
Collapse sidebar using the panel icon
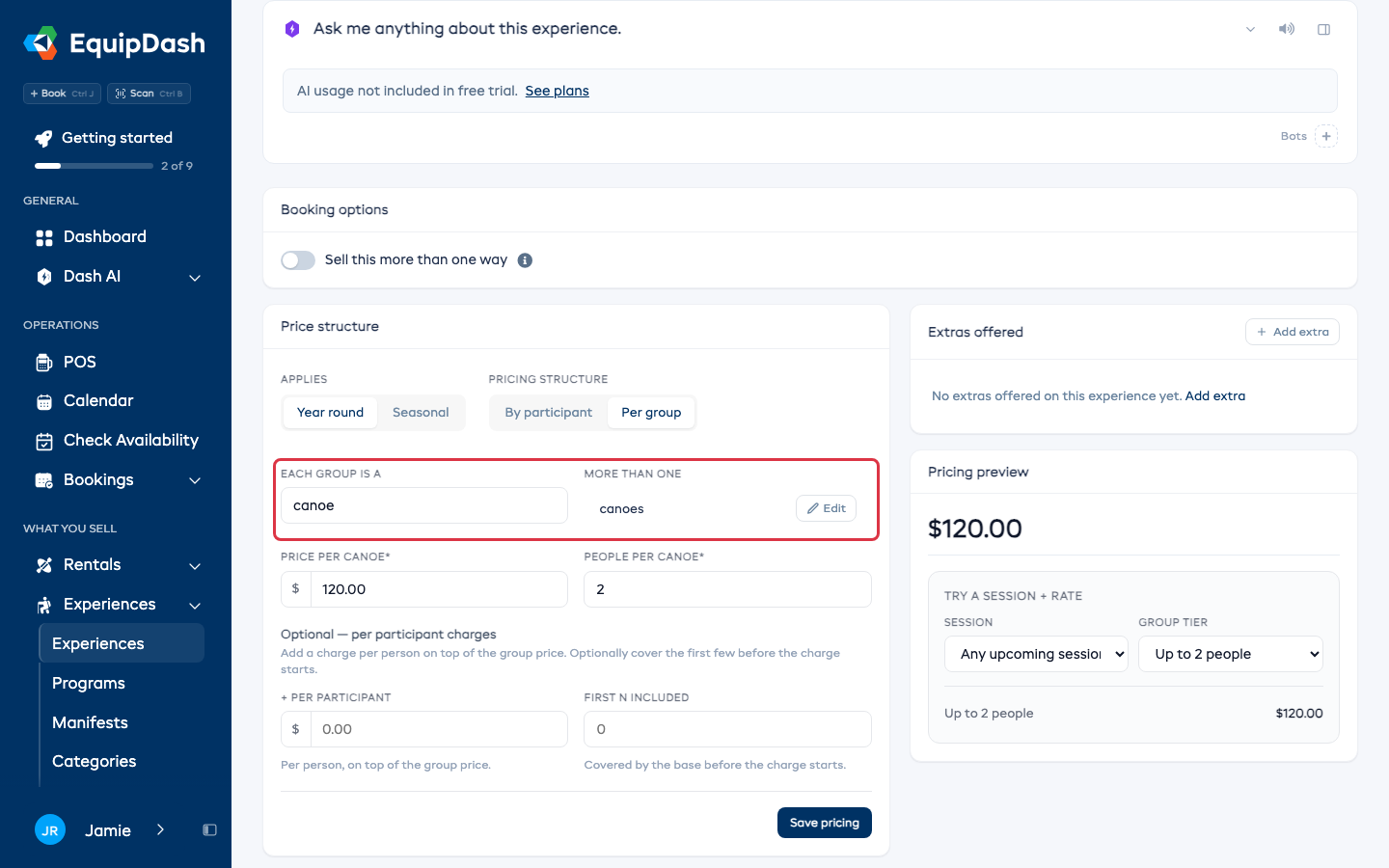(x=209, y=830)
